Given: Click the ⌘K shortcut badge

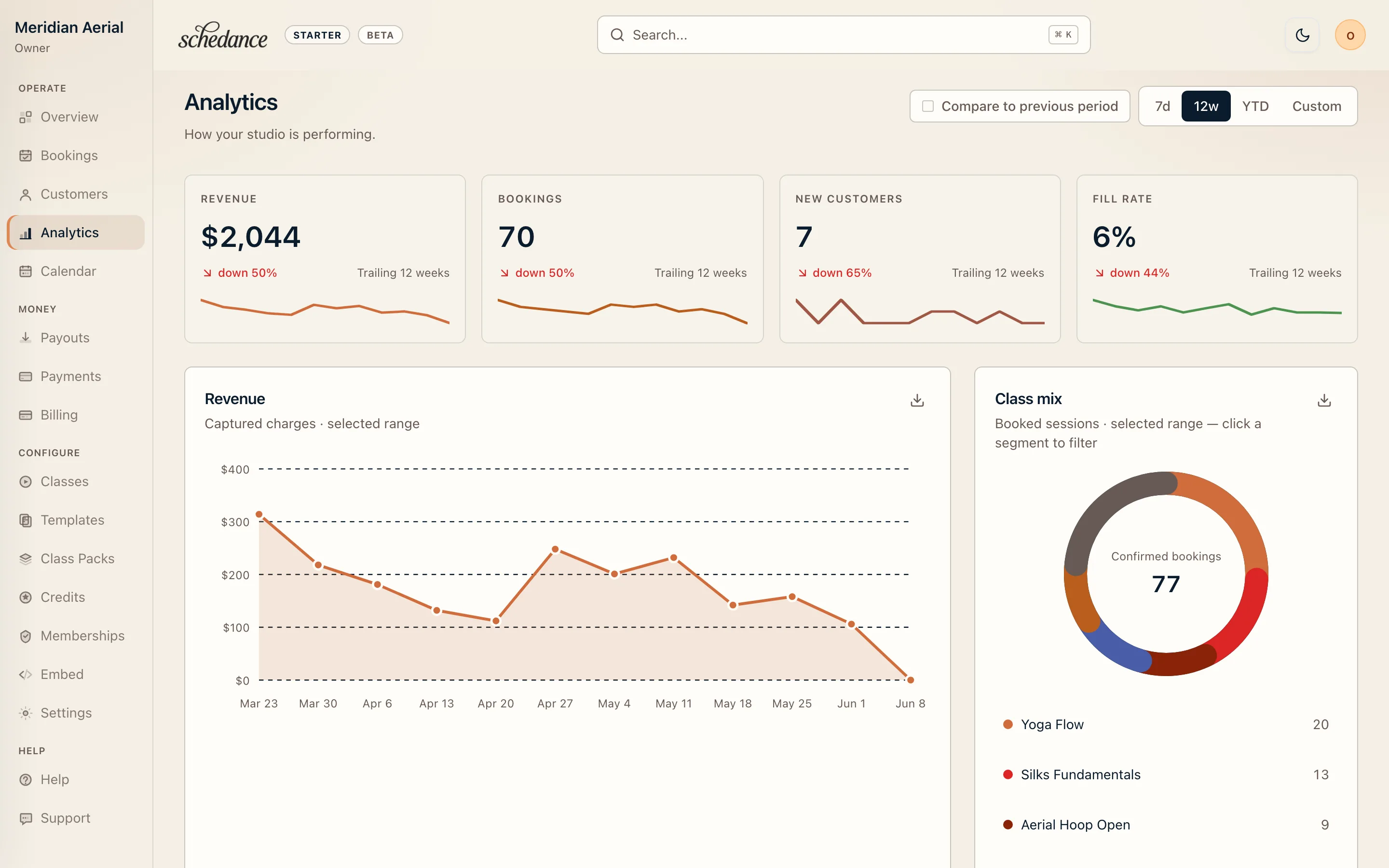Looking at the screenshot, I should (1063, 35).
